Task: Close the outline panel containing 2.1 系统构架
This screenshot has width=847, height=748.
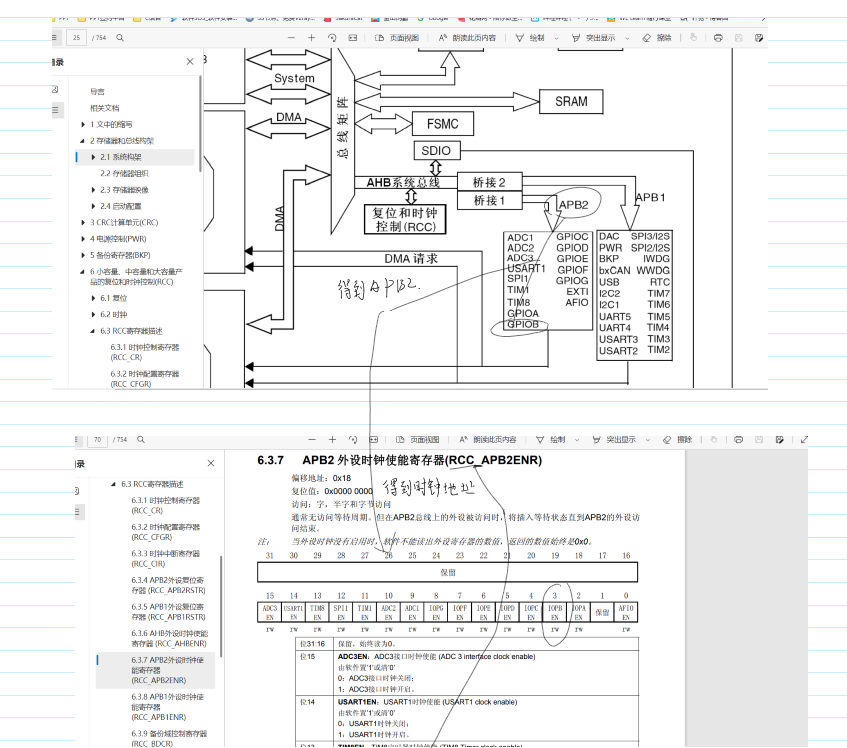Action: pyautogui.click(x=190, y=62)
